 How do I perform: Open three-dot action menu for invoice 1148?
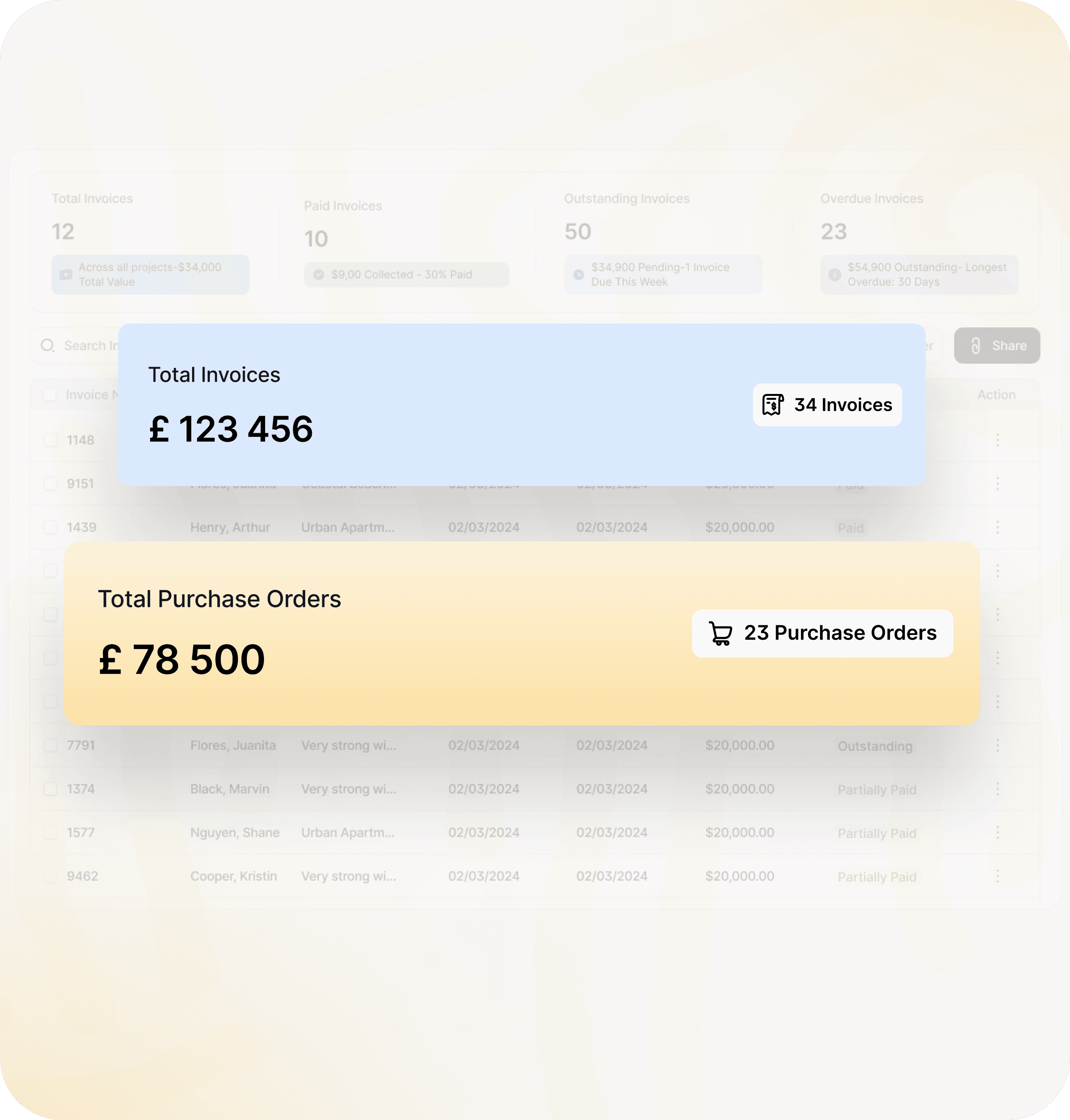coord(998,440)
